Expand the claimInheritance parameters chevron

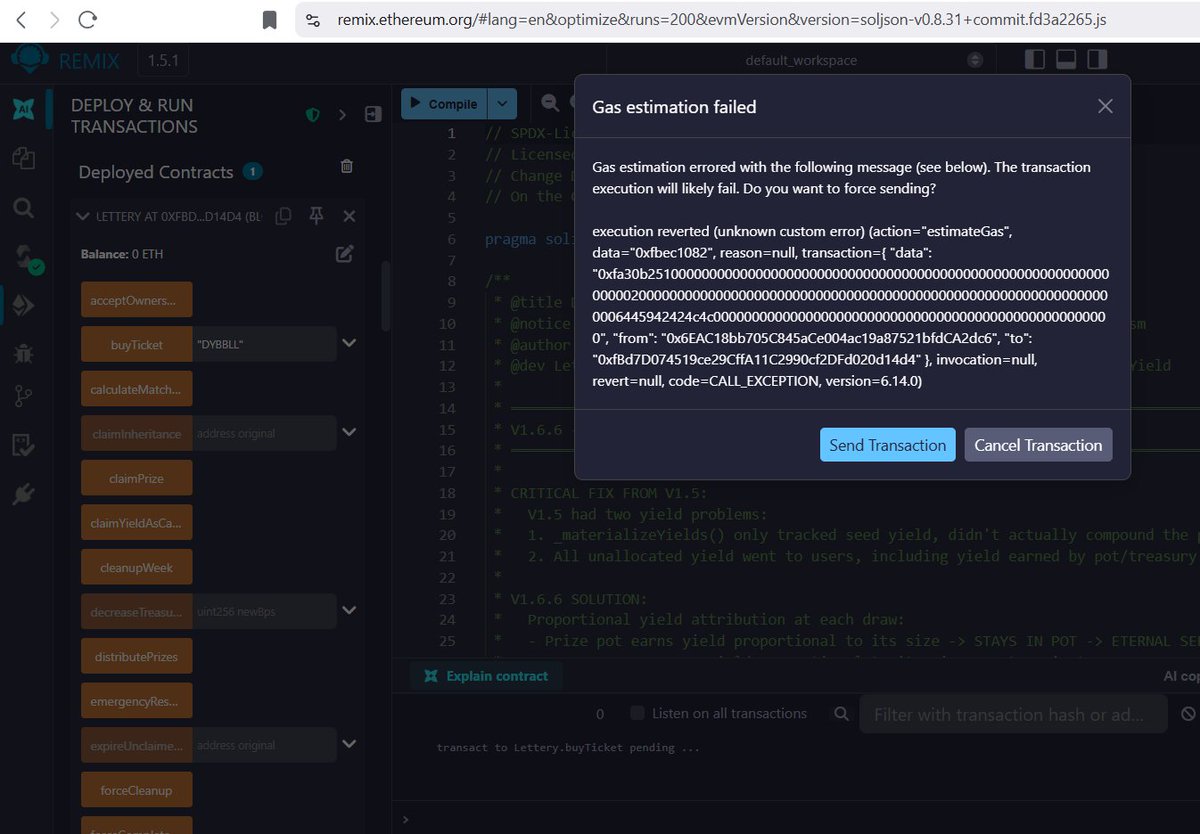click(x=349, y=432)
